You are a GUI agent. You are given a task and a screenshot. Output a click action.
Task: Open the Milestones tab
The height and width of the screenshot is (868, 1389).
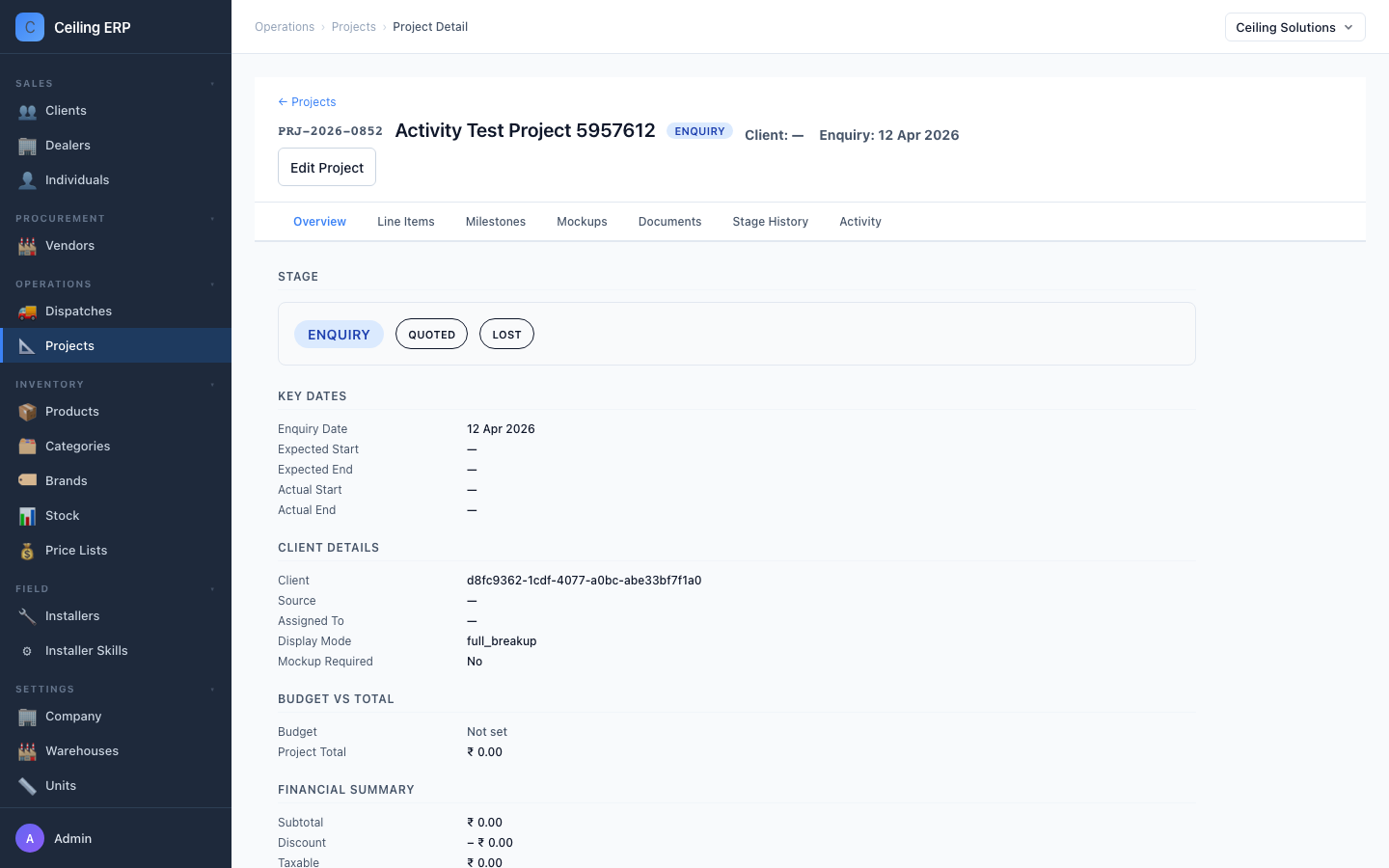[496, 222]
